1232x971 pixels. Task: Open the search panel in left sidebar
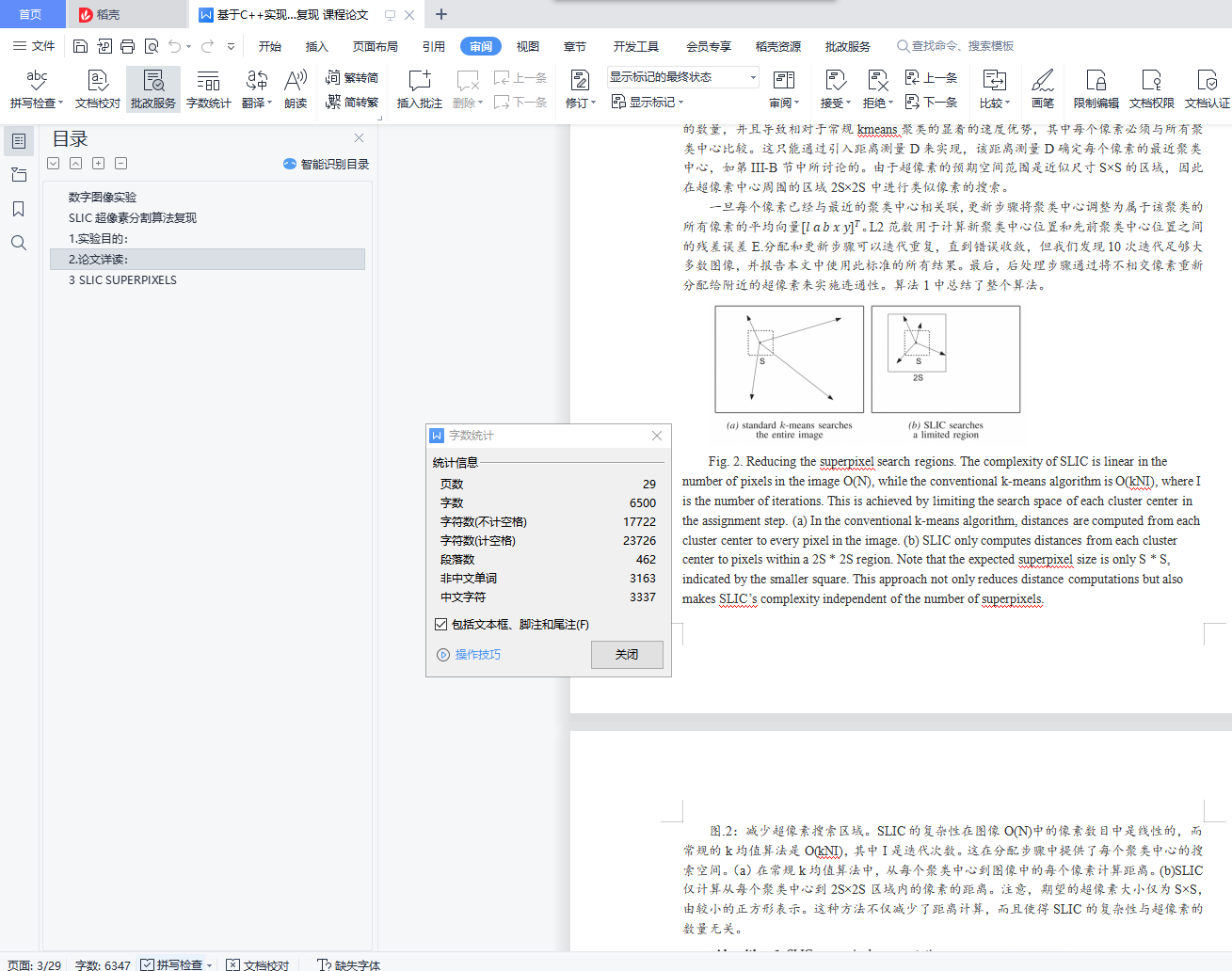19,243
